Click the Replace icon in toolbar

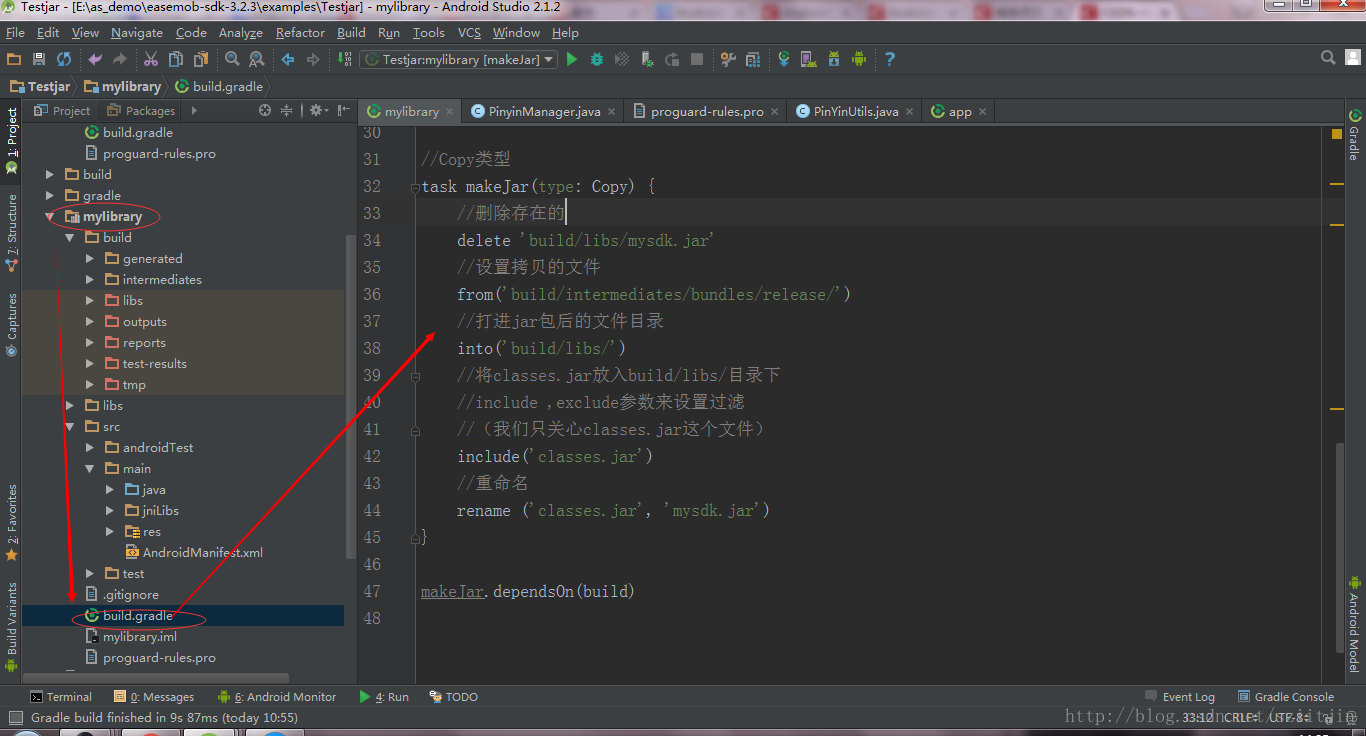(256, 59)
